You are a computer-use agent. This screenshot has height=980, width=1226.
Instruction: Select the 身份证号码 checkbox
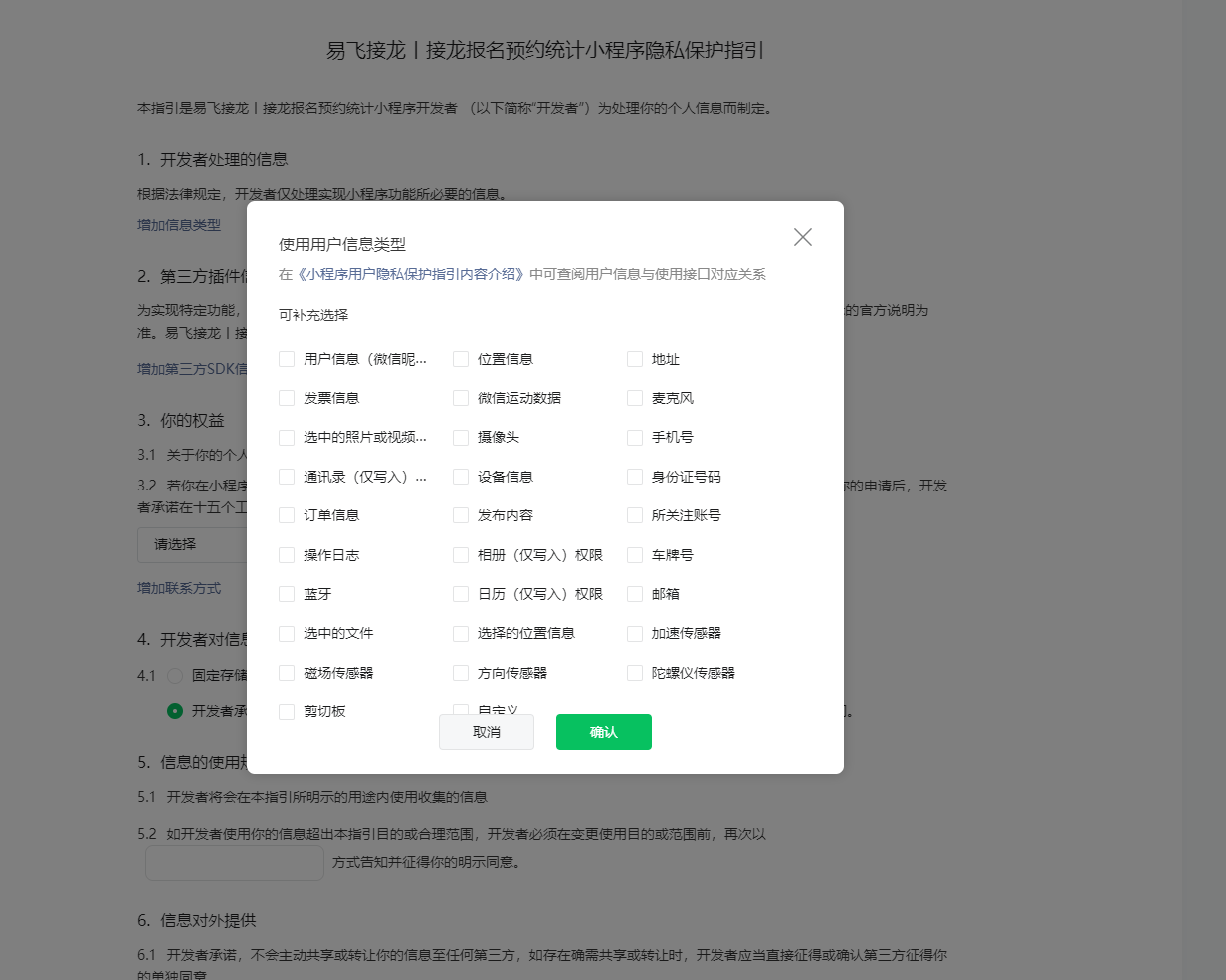pos(635,477)
